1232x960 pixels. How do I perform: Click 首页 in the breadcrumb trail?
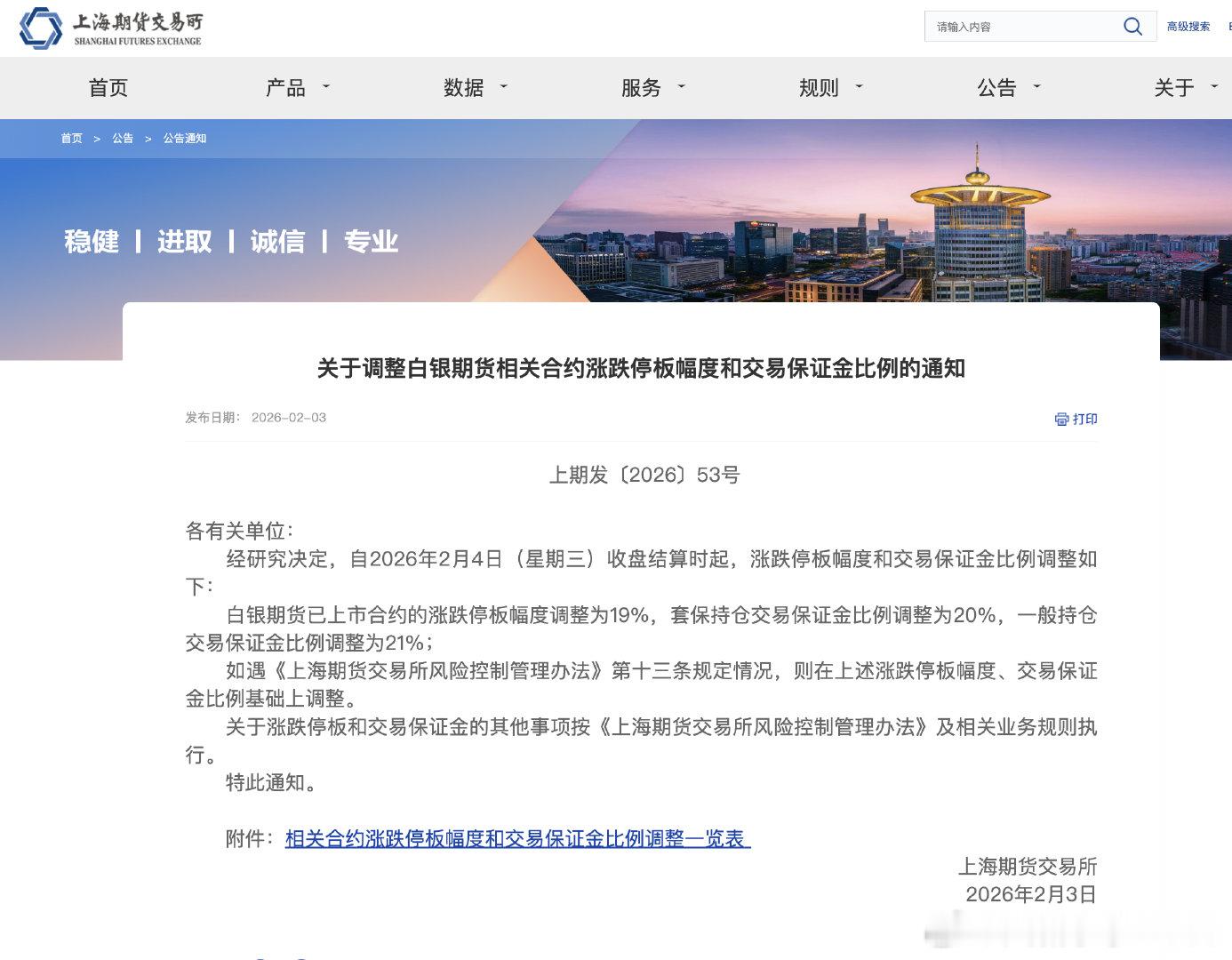click(71, 139)
